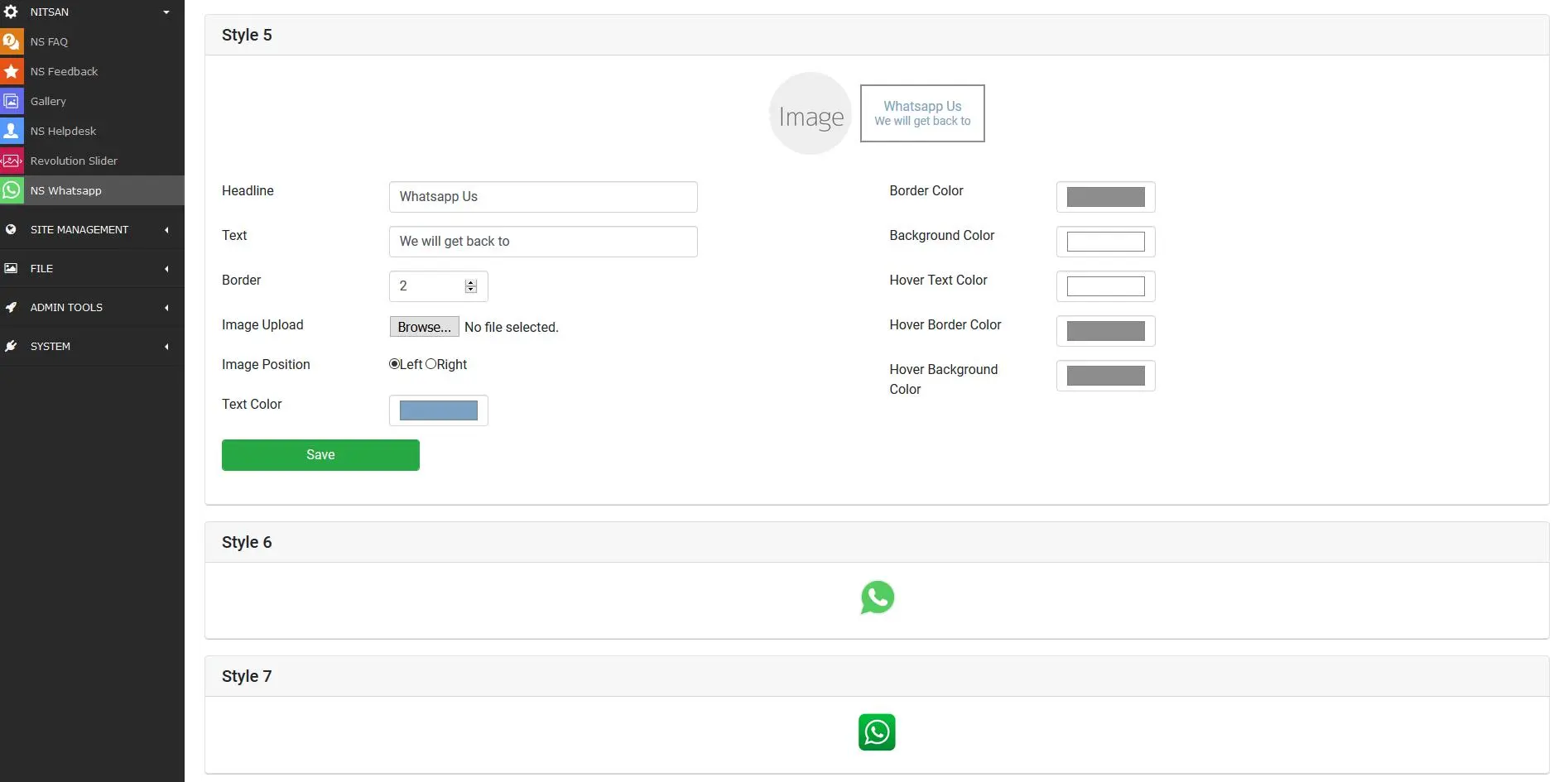Open the Hover Border Color swatch
The height and width of the screenshot is (782, 1568).
[1106, 331]
